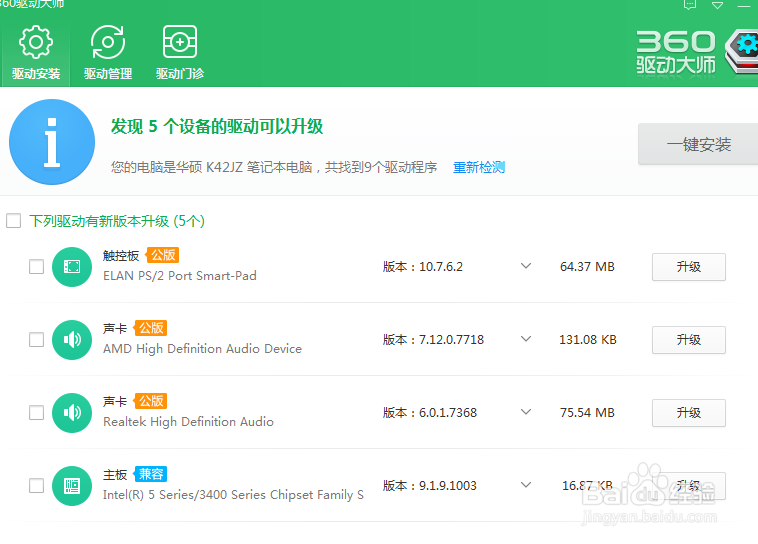Click the blue info circle icon
Viewport: 758px width, 544px height.
52,142
